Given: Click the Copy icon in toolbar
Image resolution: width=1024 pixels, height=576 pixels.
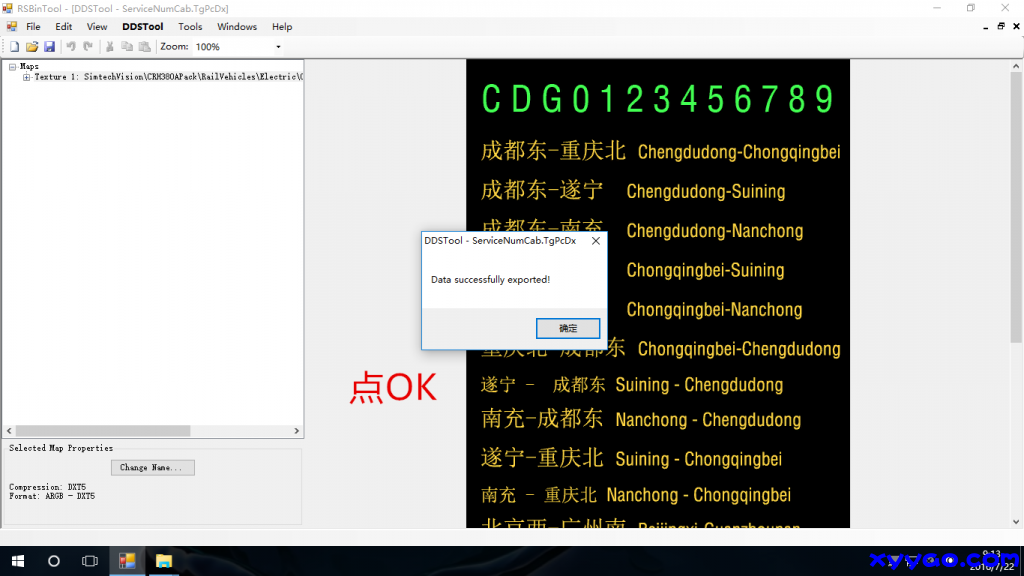Looking at the screenshot, I should click(x=127, y=47).
